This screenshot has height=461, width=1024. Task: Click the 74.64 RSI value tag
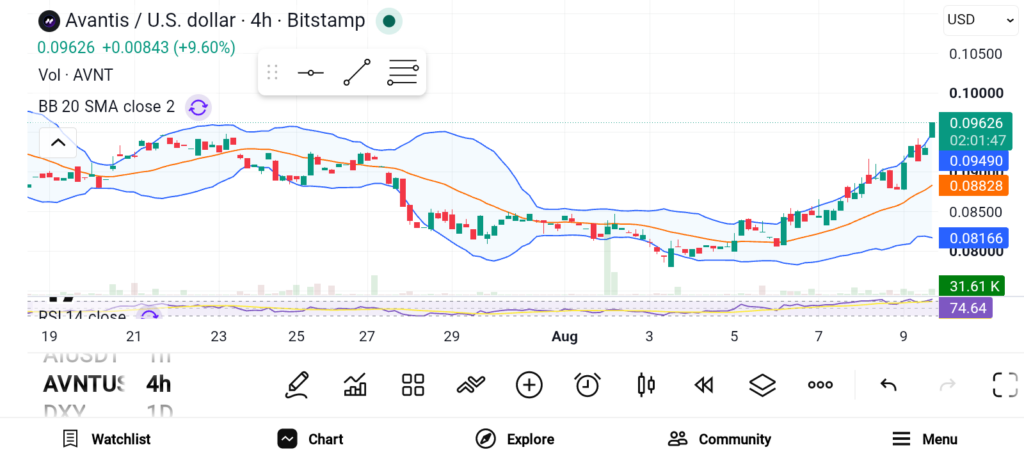966,308
